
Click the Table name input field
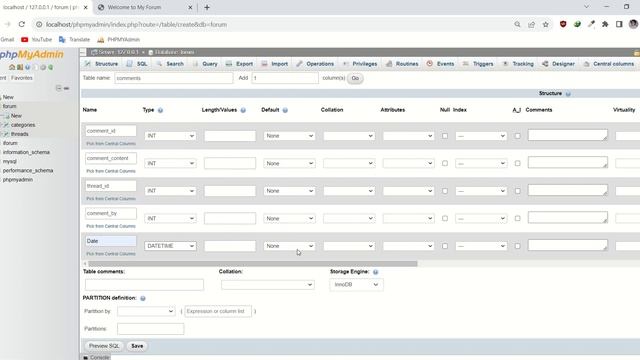point(174,78)
